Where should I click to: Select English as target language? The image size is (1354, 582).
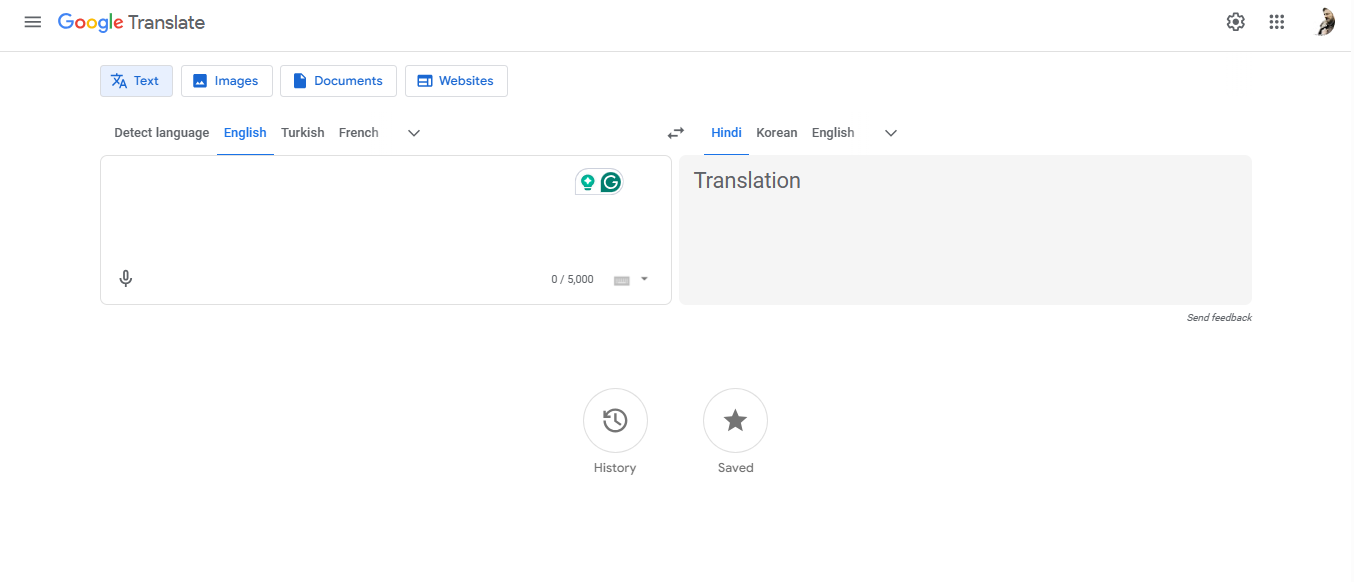(x=833, y=133)
